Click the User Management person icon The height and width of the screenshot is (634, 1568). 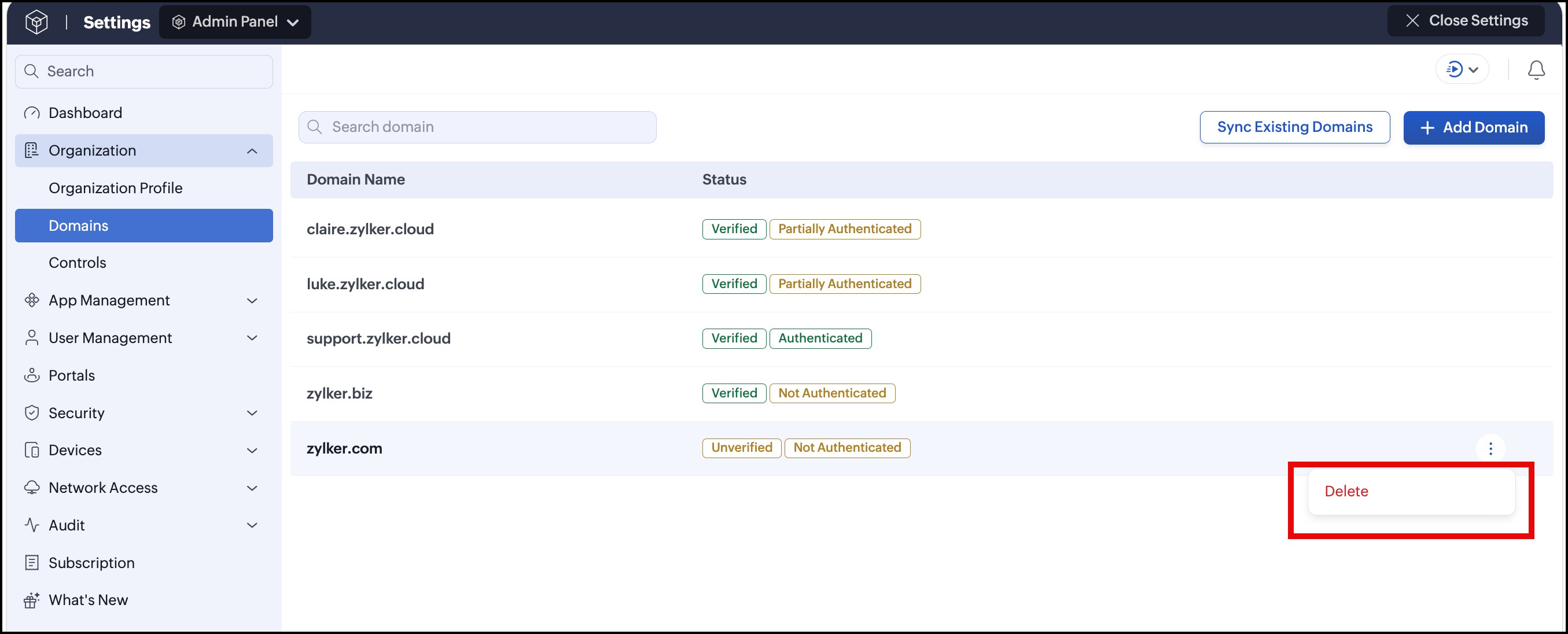click(32, 338)
